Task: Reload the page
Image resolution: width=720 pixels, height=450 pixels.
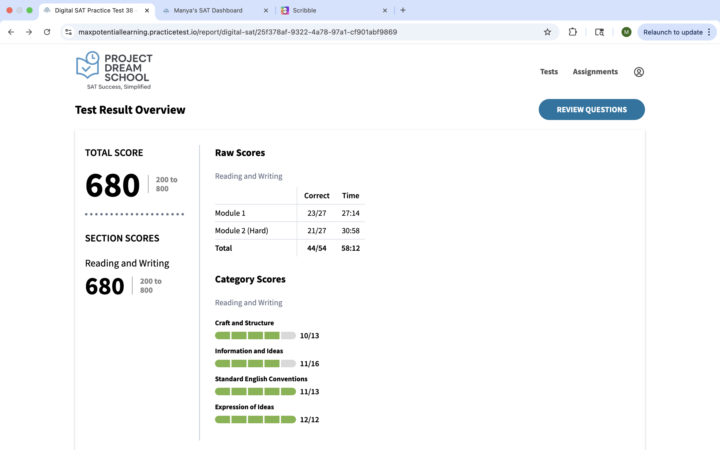Action: click(x=46, y=32)
